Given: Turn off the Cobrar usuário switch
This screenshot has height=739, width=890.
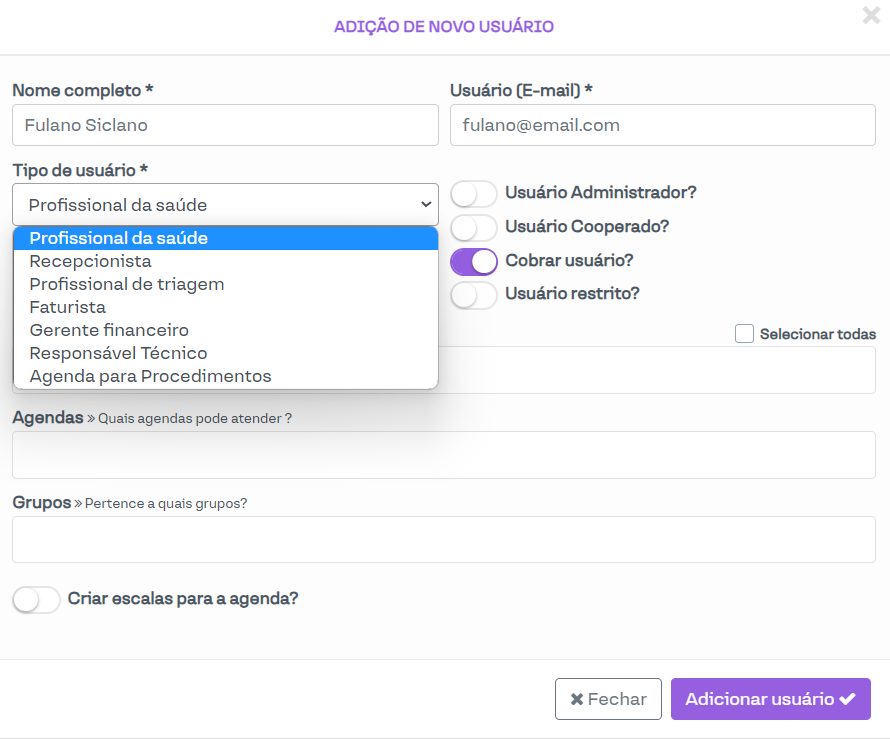Looking at the screenshot, I should click(474, 261).
